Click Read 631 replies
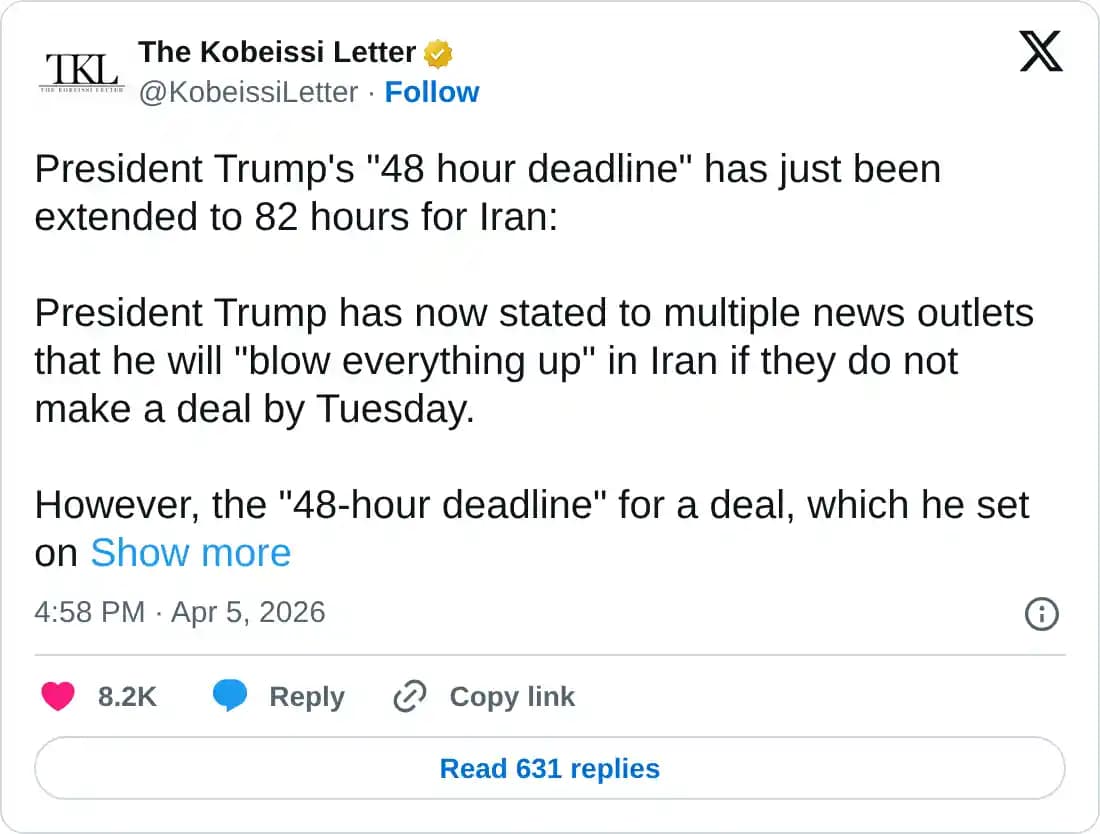This screenshot has height=834, width=1100. point(549,768)
